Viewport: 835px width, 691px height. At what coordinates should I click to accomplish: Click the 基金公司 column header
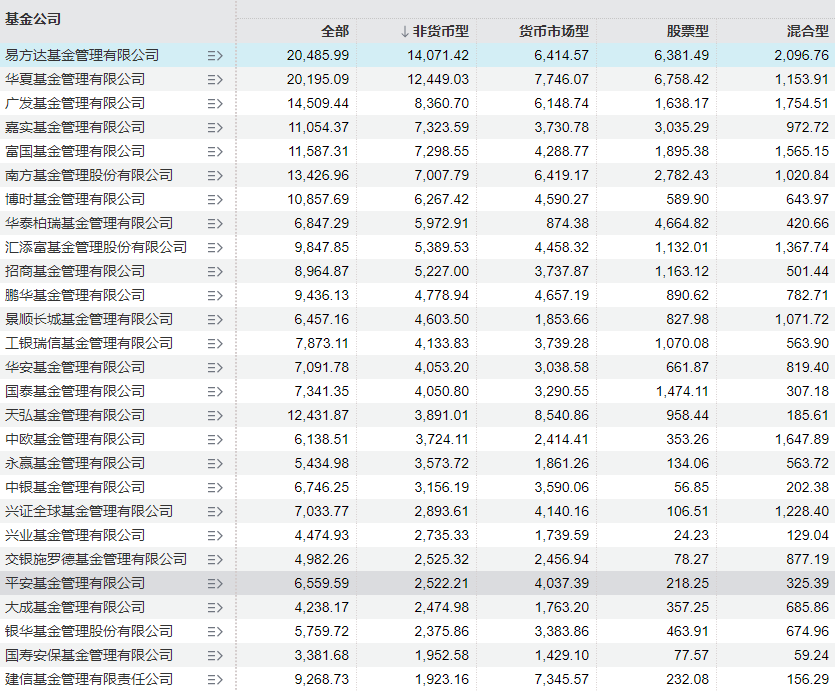click(33, 19)
